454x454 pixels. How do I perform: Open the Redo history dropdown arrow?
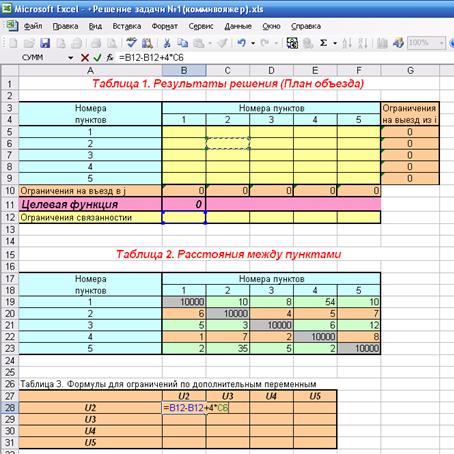276,43
